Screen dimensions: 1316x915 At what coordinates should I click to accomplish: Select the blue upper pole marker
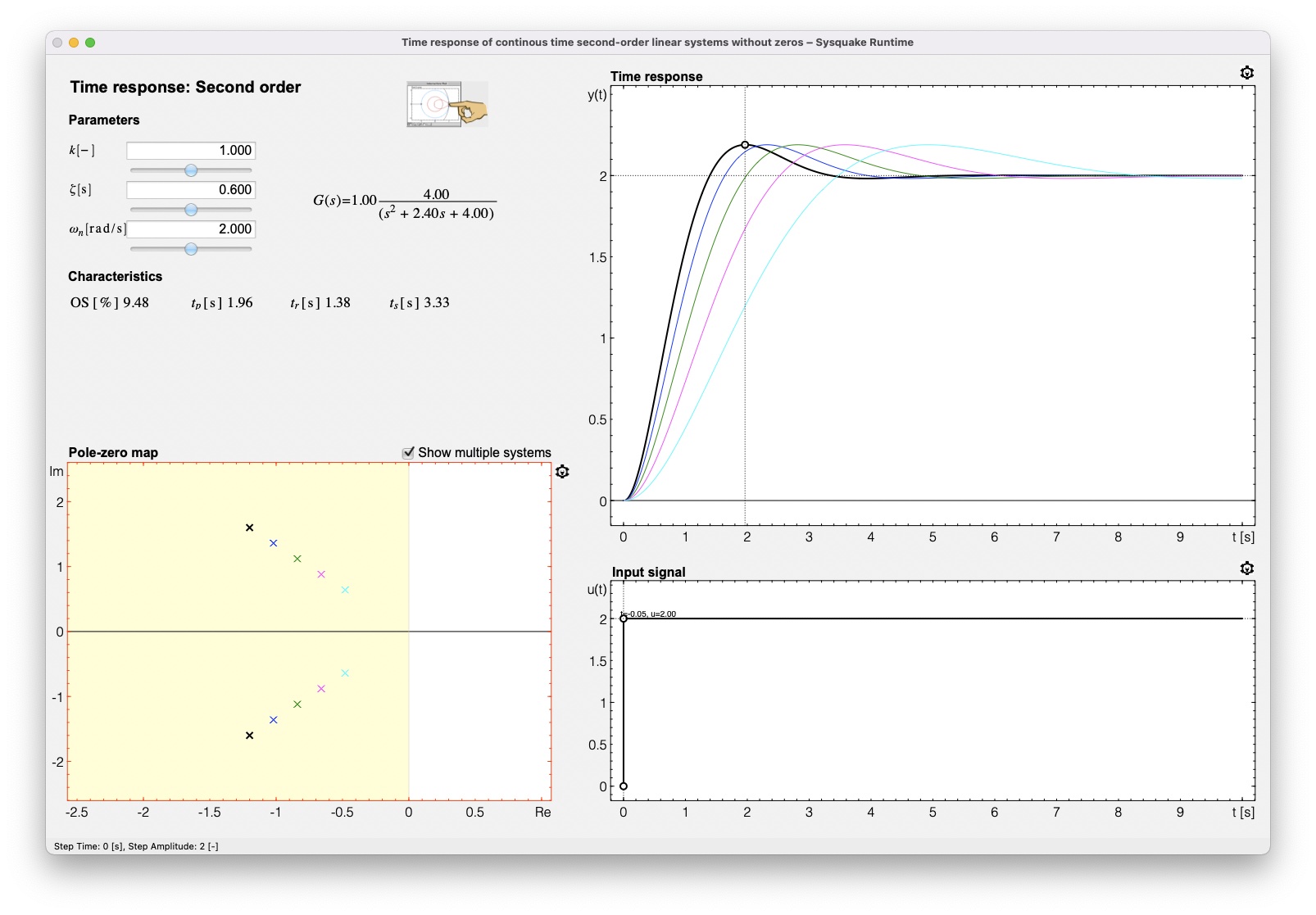[274, 543]
